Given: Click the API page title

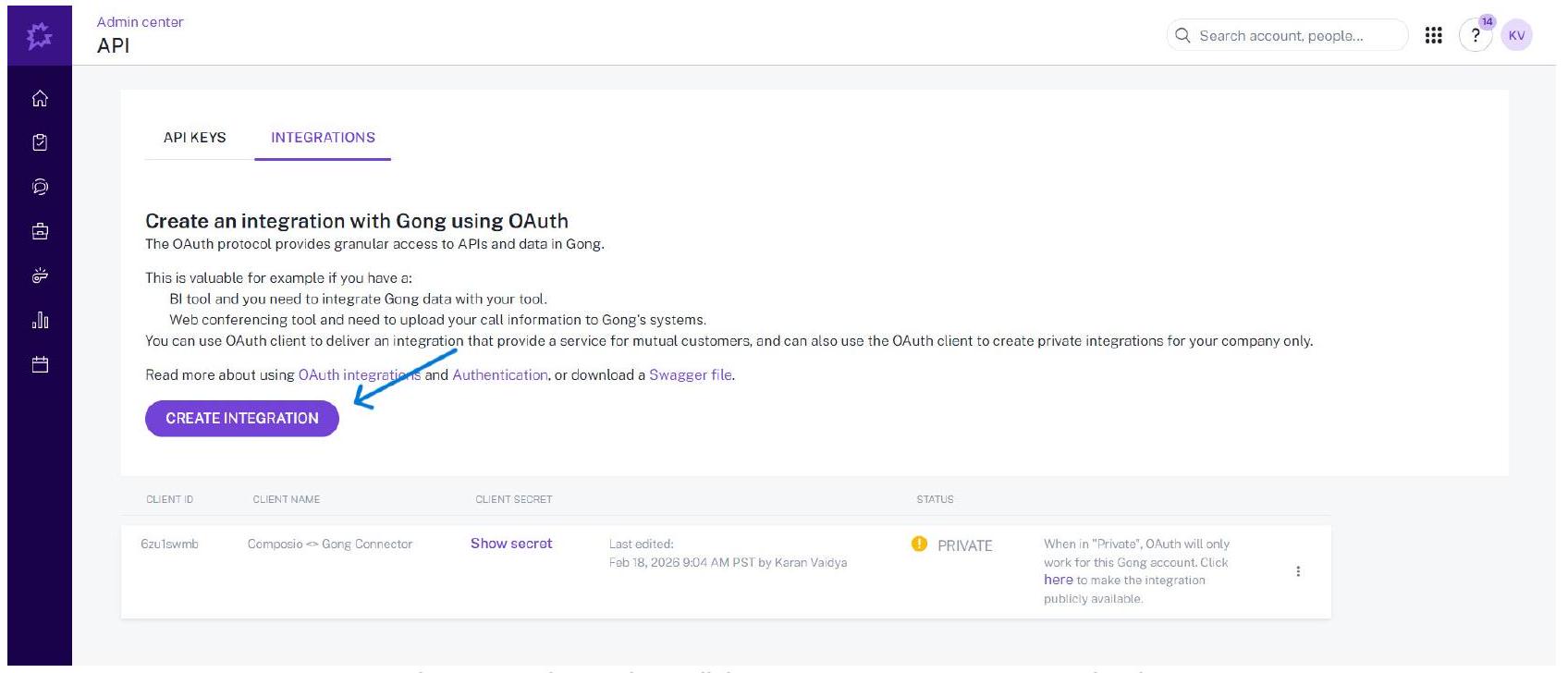Looking at the screenshot, I should coord(114,45).
